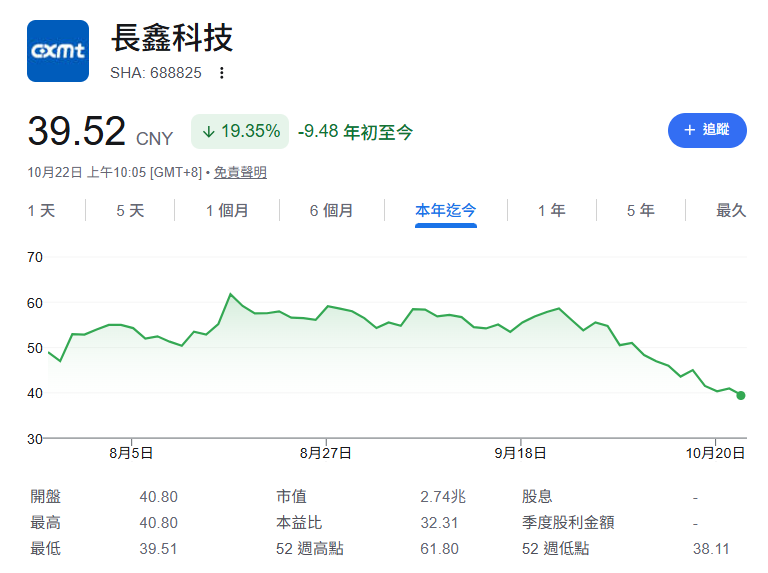The height and width of the screenshot is (573, 768).
Task: Click the CXMT company logo
Action: click(x=58, y=51)
